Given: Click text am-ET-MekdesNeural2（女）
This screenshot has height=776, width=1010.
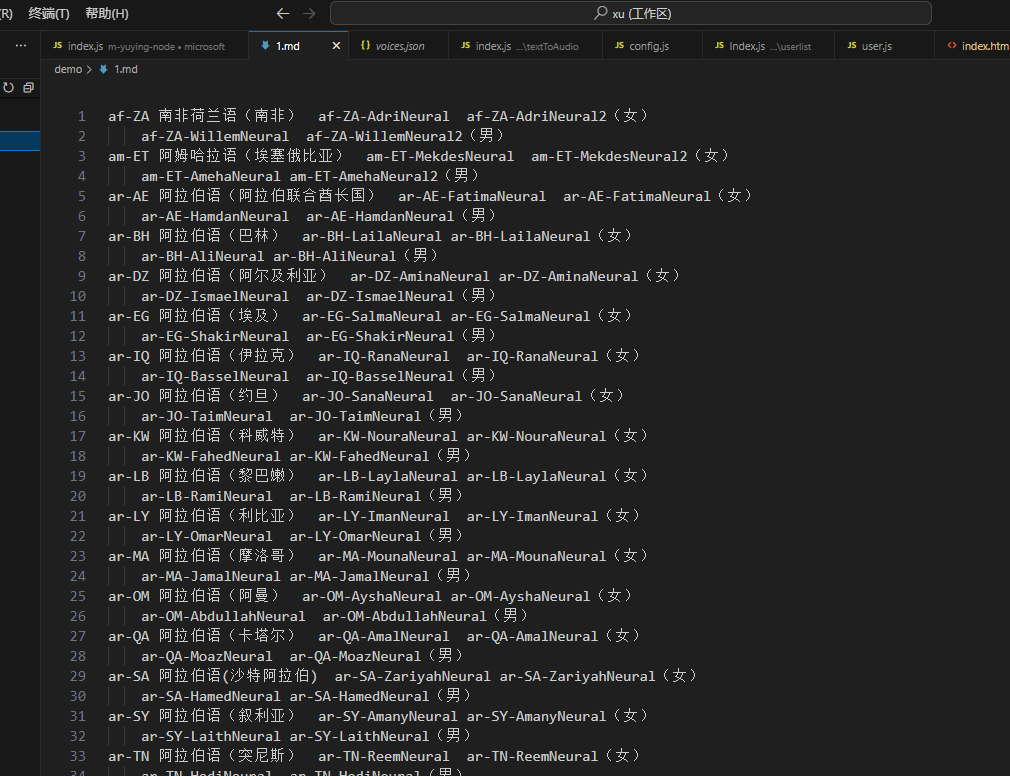Looking at the screenshot, I should [630, 156].
